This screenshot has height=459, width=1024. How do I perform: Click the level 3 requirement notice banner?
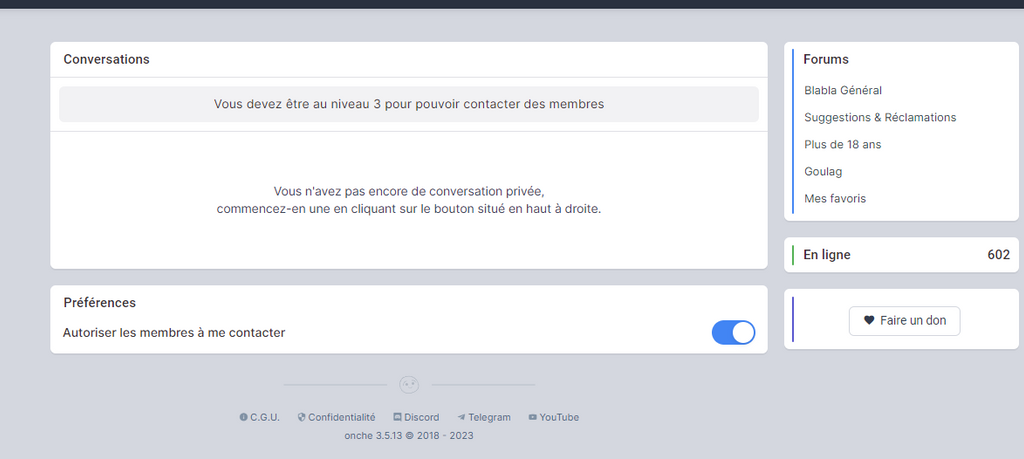[408, 104]
